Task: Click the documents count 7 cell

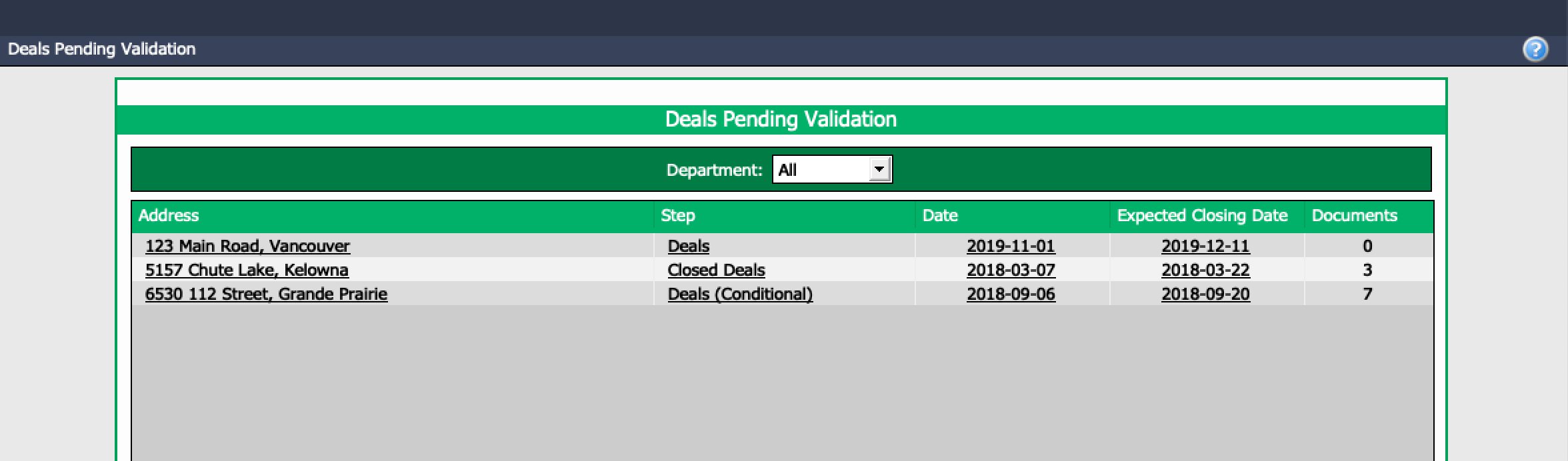Action: 1367,294
